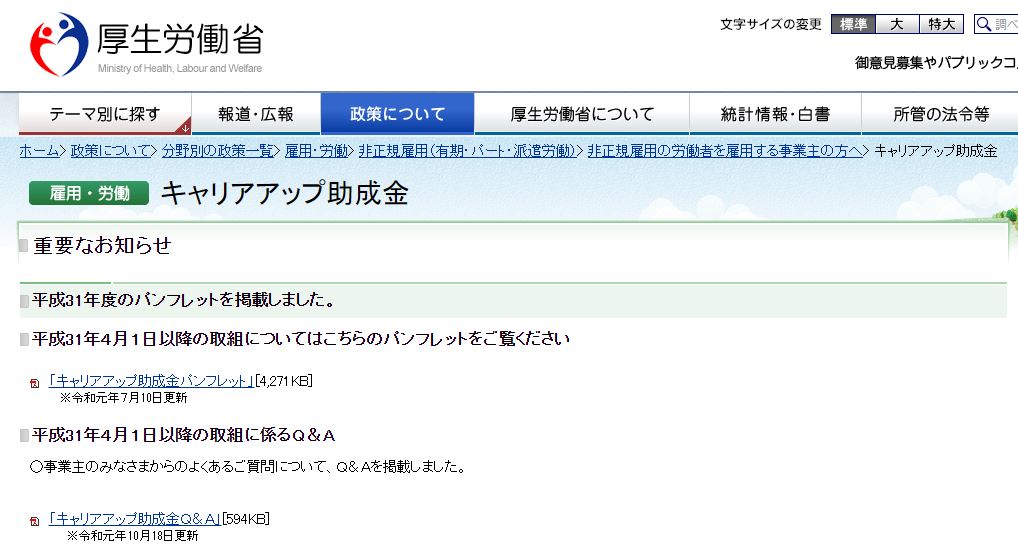Open PDF icon beside キャリアアップ助成金パンフレット

coord(35,383)
